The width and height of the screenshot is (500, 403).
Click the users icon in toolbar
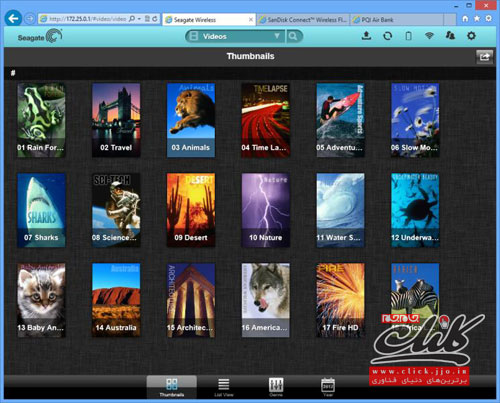pos(450,36)
